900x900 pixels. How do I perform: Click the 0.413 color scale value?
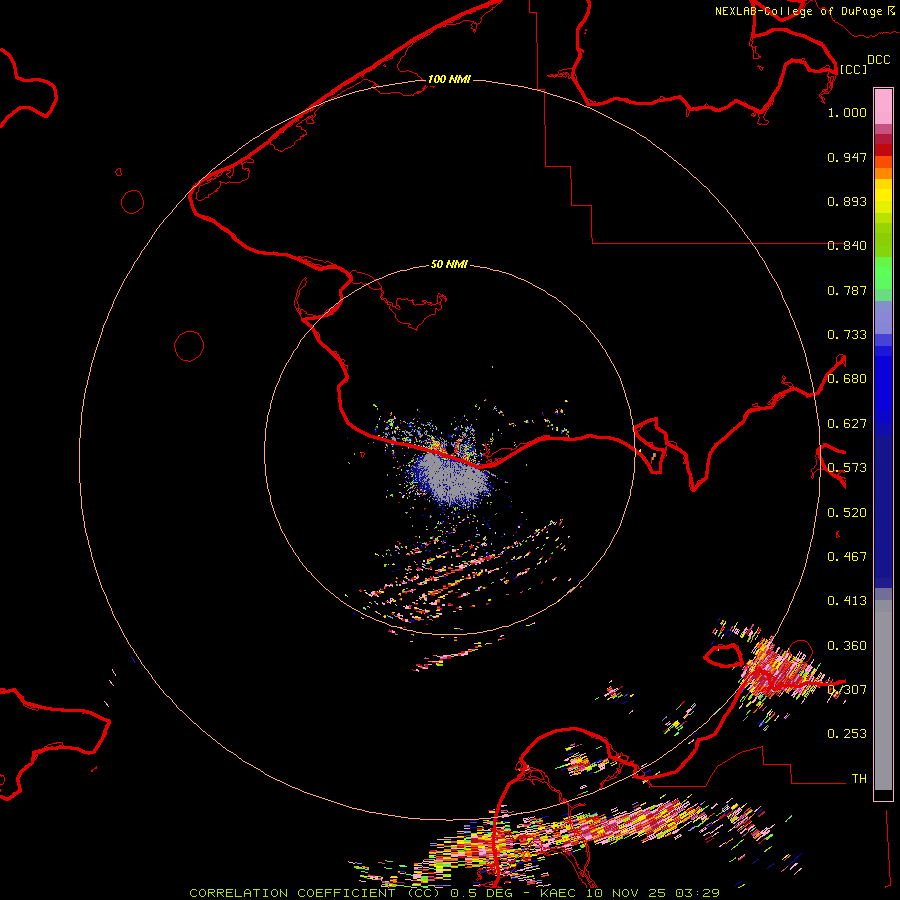[x=847, y=601]
